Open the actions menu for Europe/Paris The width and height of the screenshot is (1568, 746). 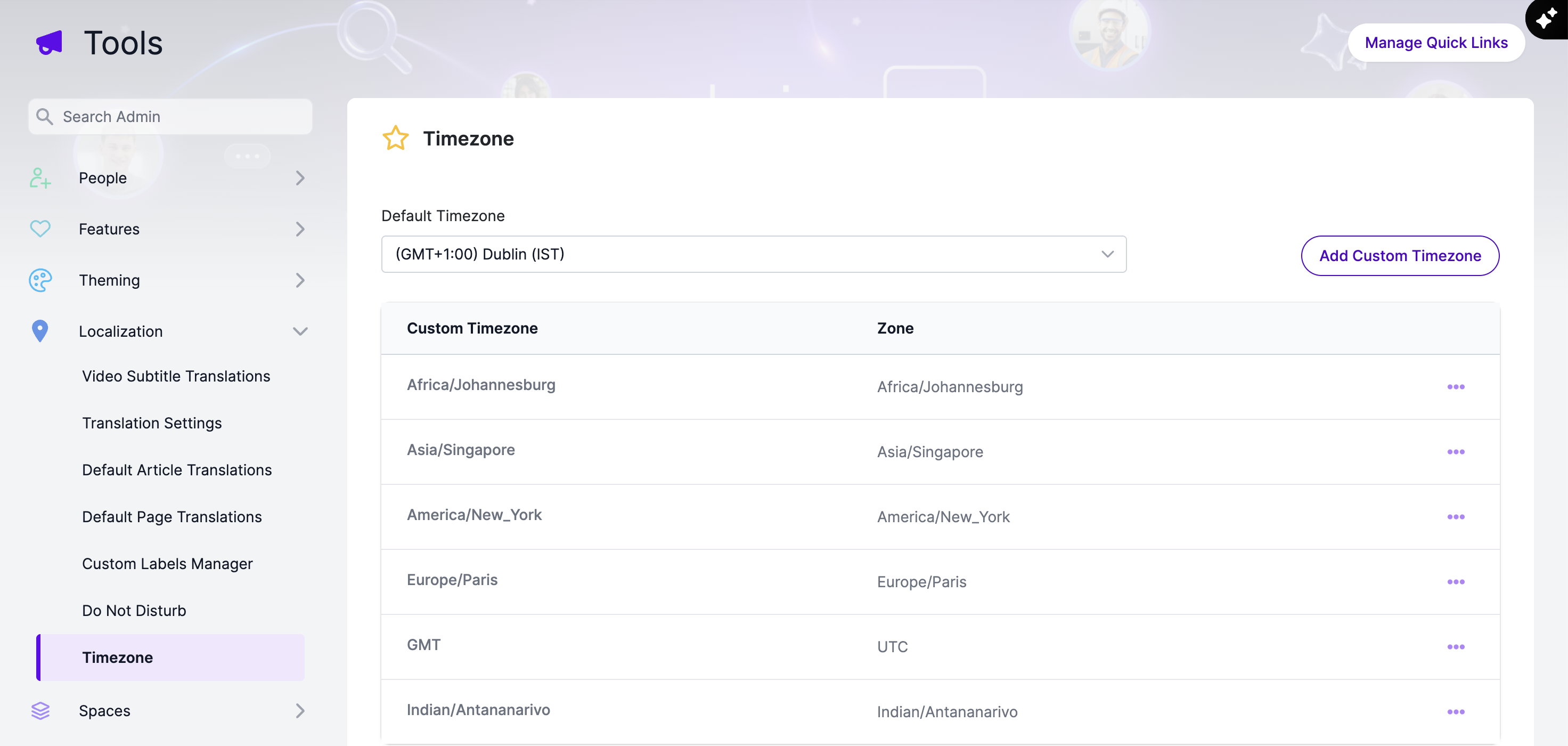(1456, 582)
